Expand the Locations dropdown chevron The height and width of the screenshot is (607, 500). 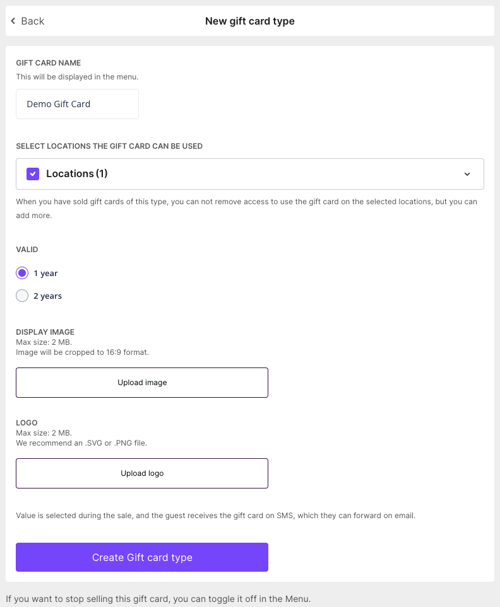coord(467,174)
